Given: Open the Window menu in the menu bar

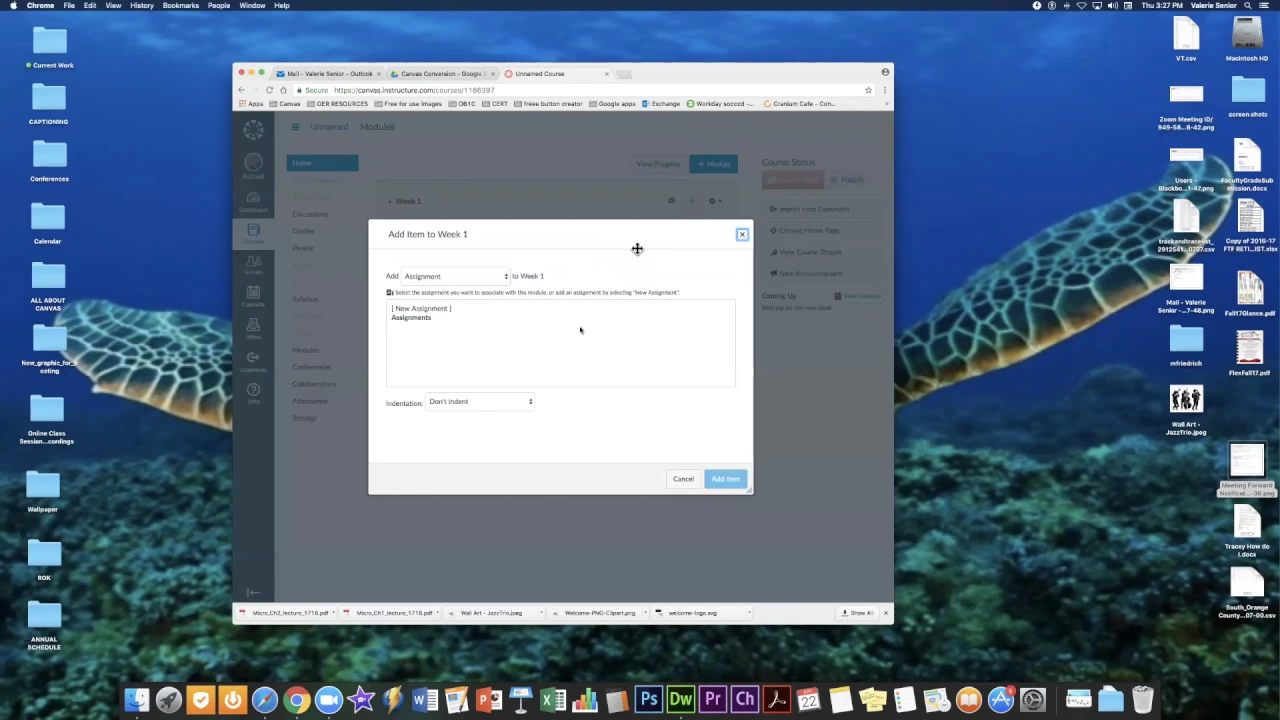Looking at the screenshot, I should pos(252,6).
